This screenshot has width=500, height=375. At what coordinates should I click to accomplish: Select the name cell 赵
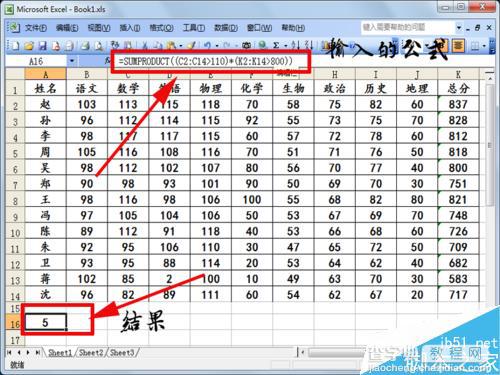click(45, 104)
